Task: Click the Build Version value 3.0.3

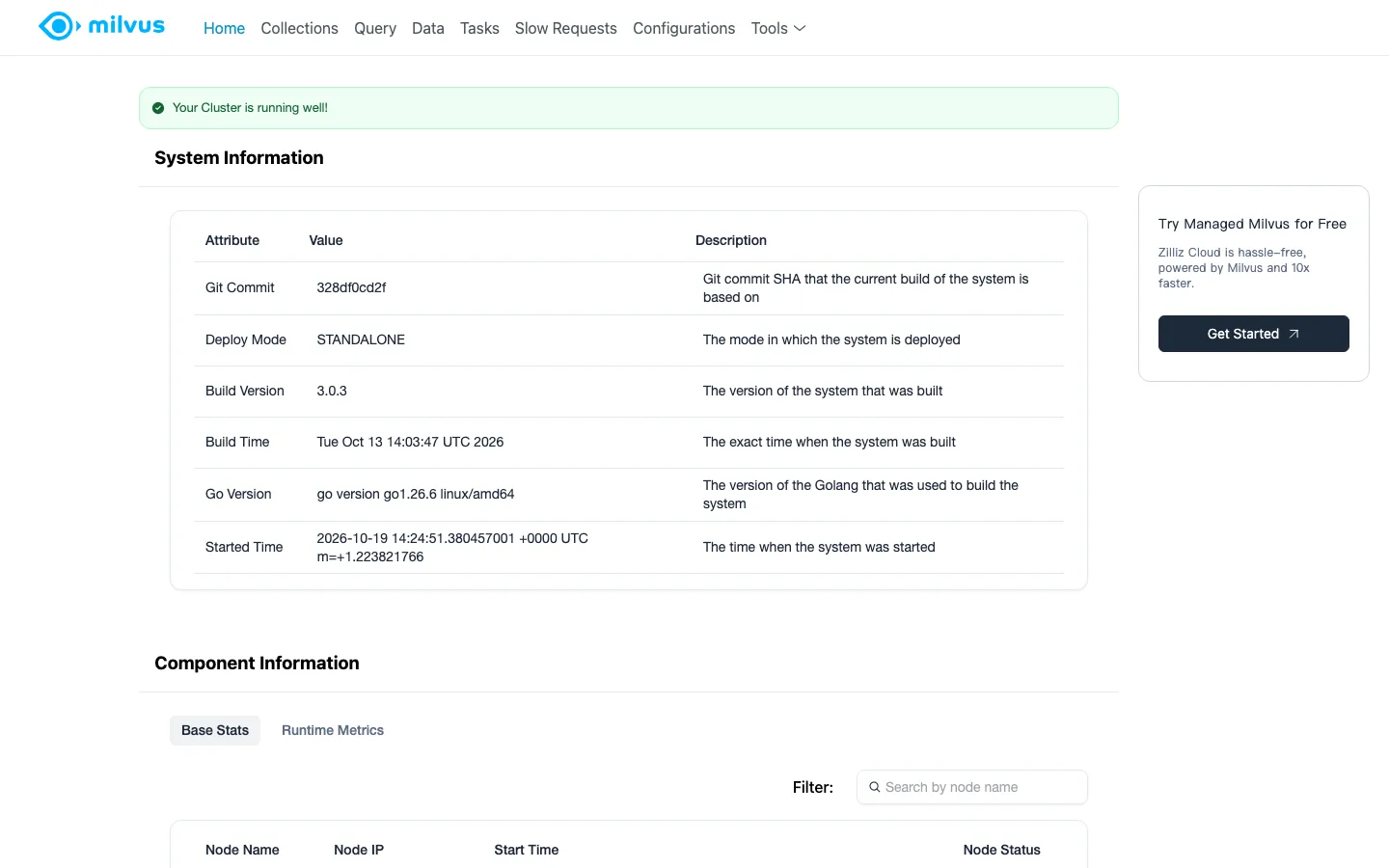Action: (x=332, y=391)
